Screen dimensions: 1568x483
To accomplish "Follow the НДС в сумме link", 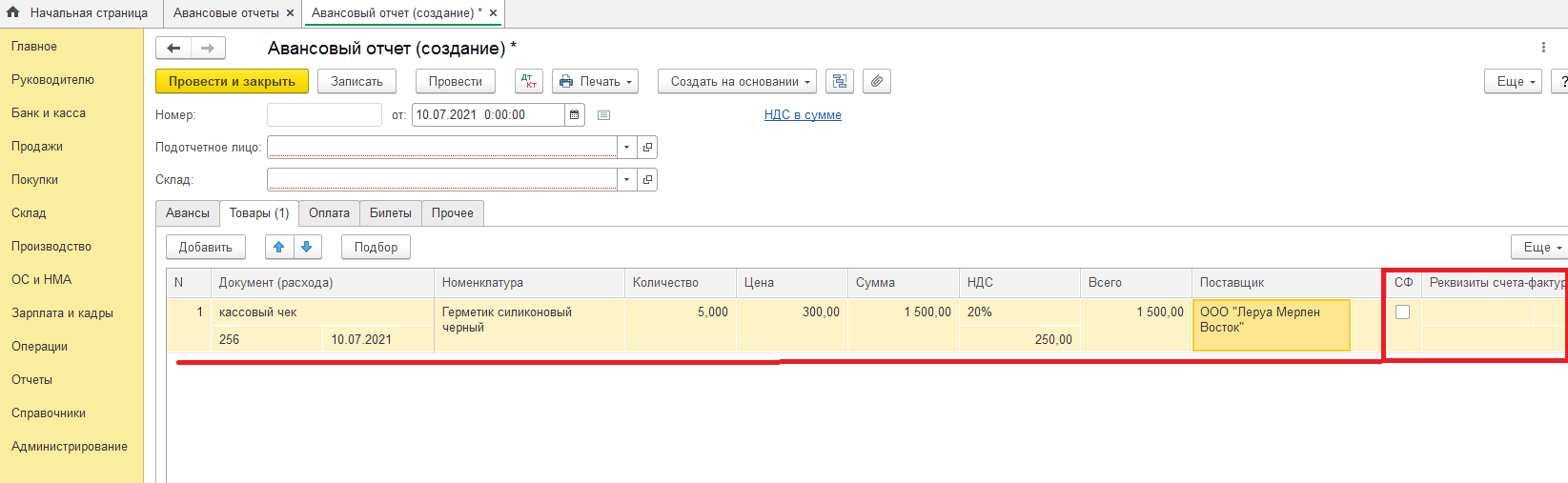I will pos(803,115).
